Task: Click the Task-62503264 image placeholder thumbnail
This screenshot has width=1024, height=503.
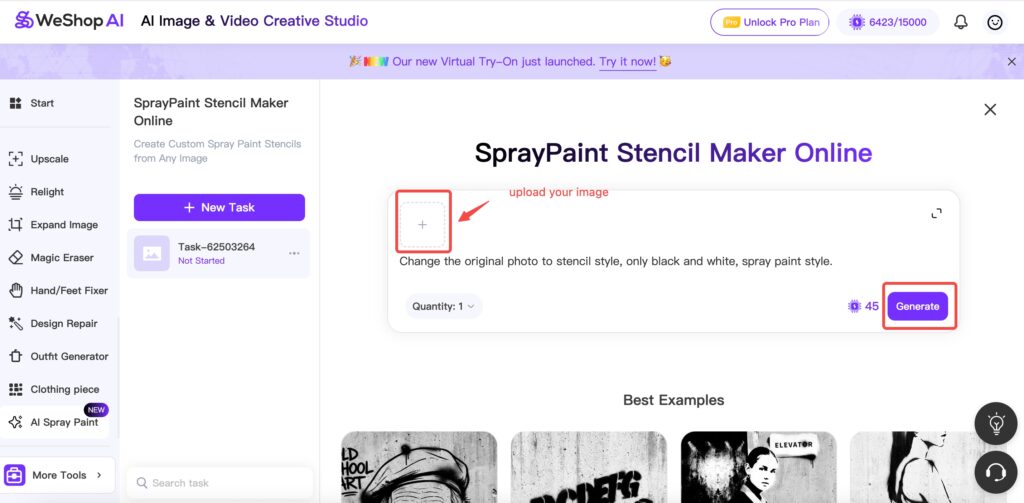Action: click(152, 253)
